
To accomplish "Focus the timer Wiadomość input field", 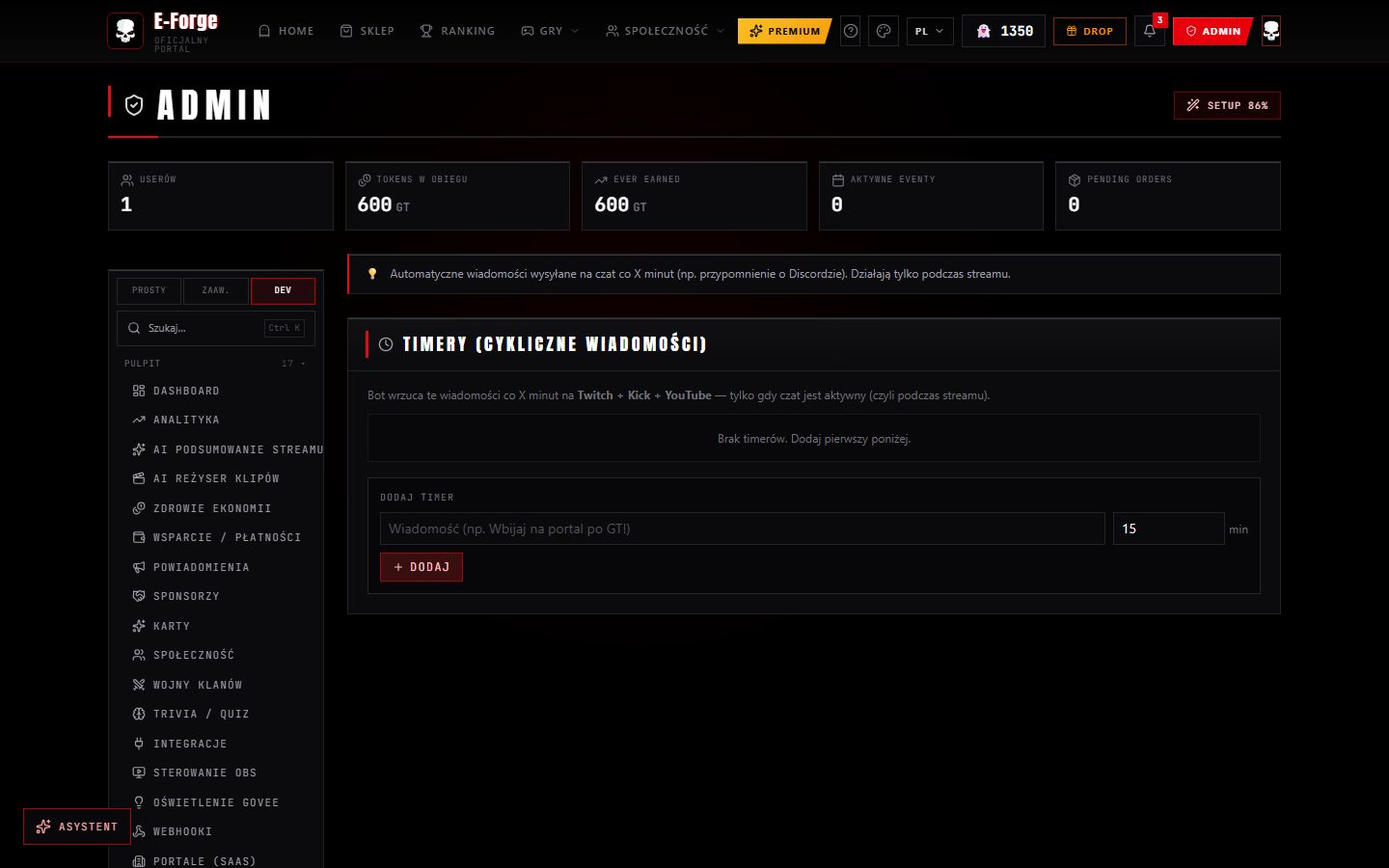I will (x=743, y=529).
